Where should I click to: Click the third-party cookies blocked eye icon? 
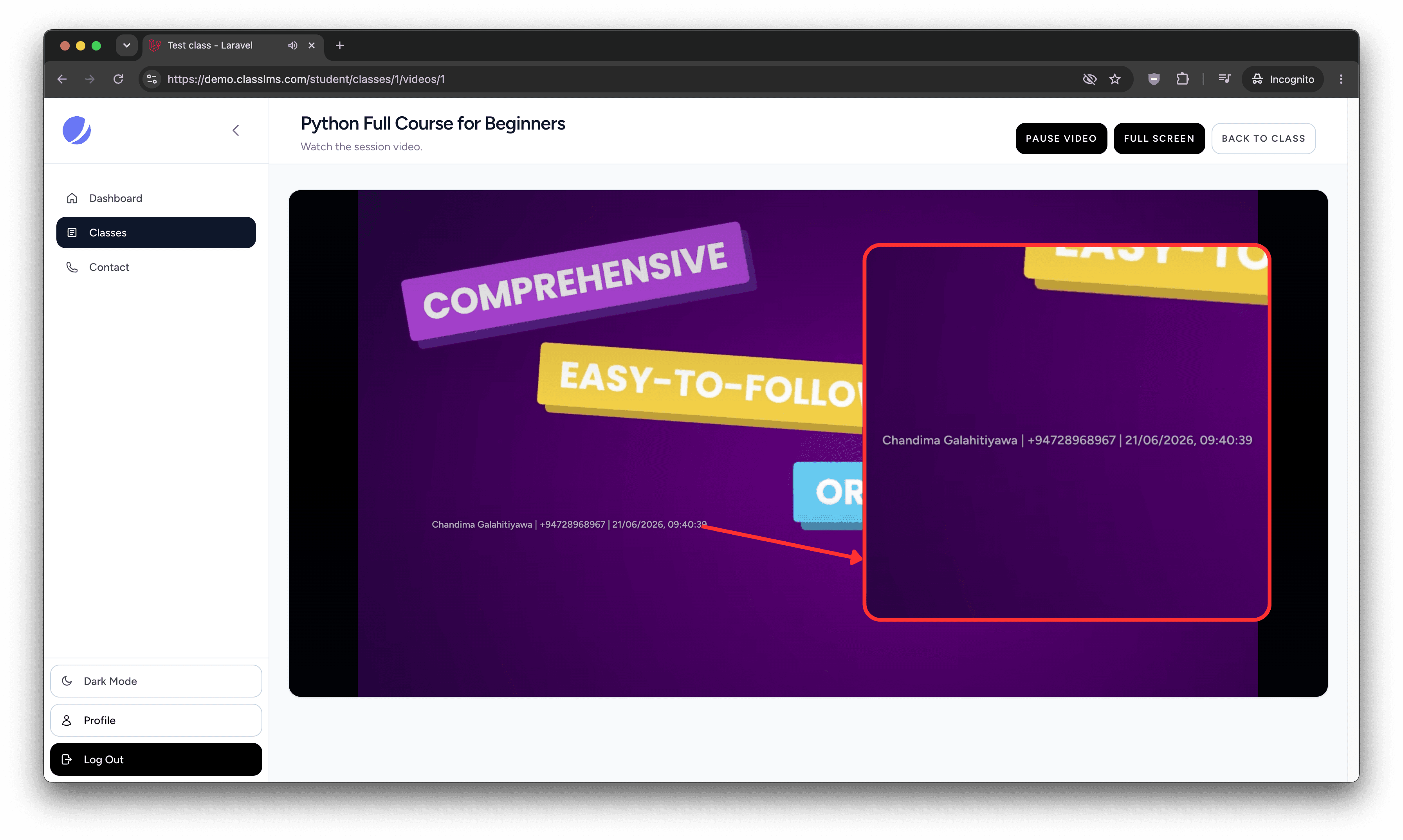tap(1089, 79)
